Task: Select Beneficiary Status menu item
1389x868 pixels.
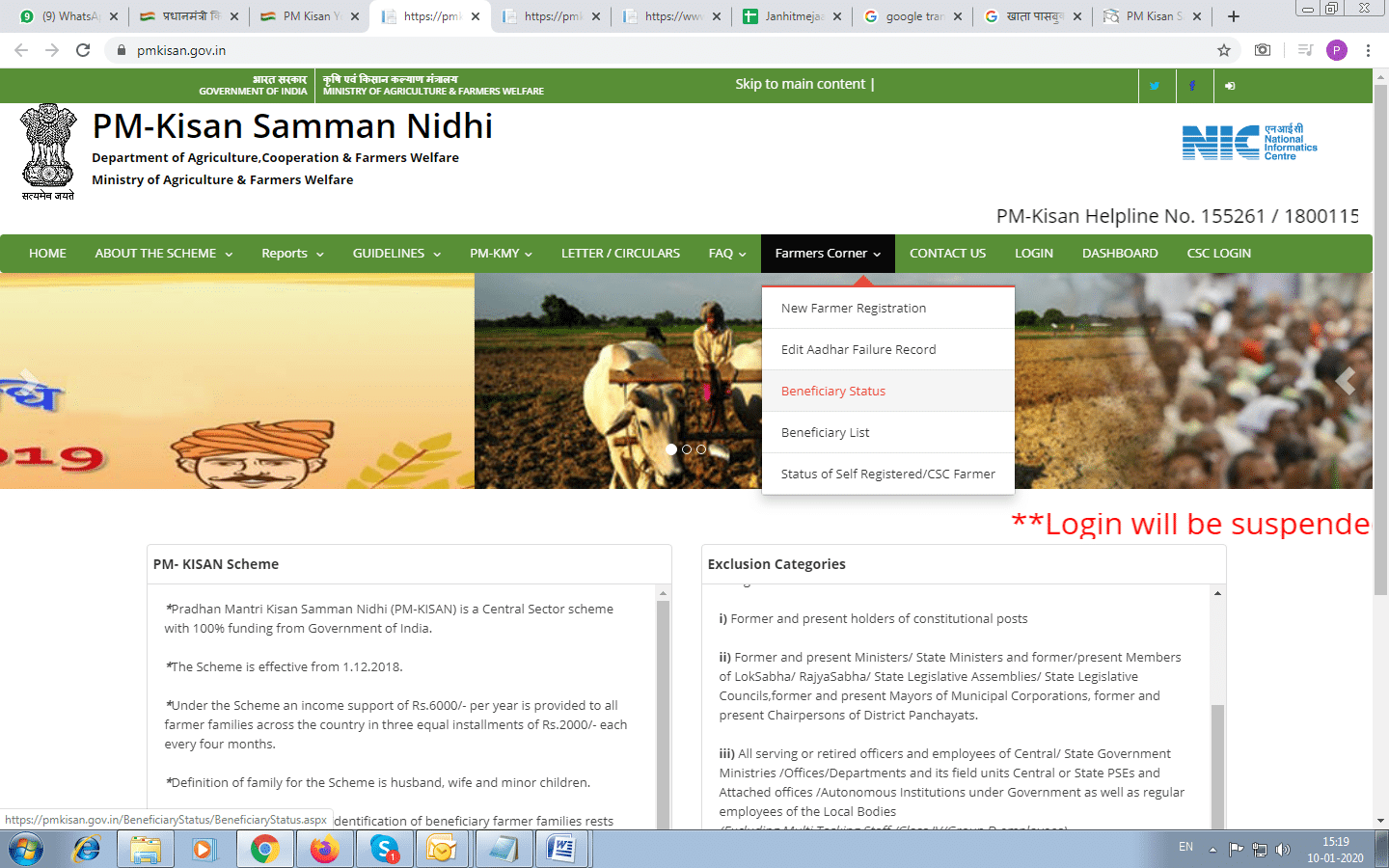Action: tap(888, 392)
